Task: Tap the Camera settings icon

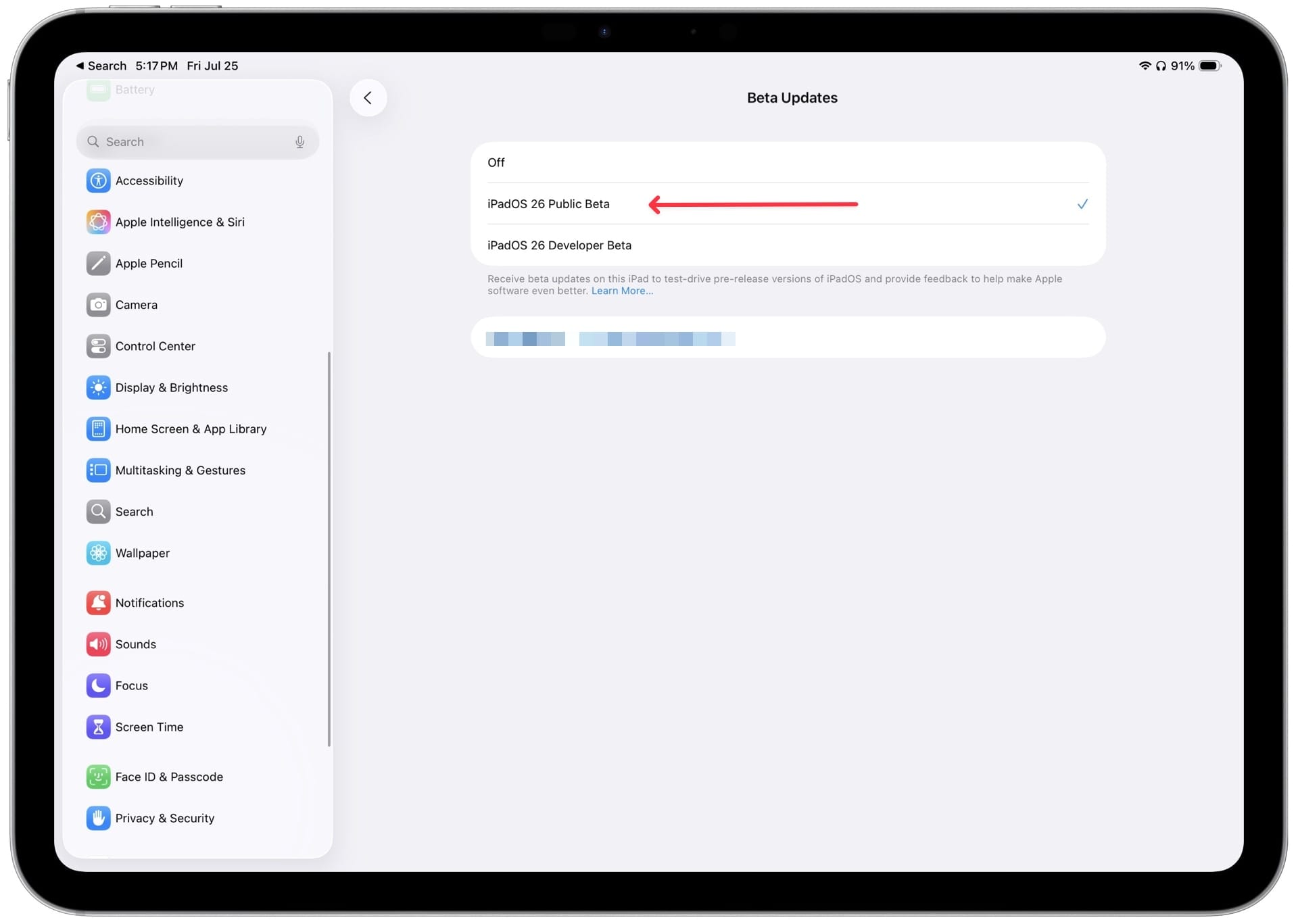Action: (98, 305)
